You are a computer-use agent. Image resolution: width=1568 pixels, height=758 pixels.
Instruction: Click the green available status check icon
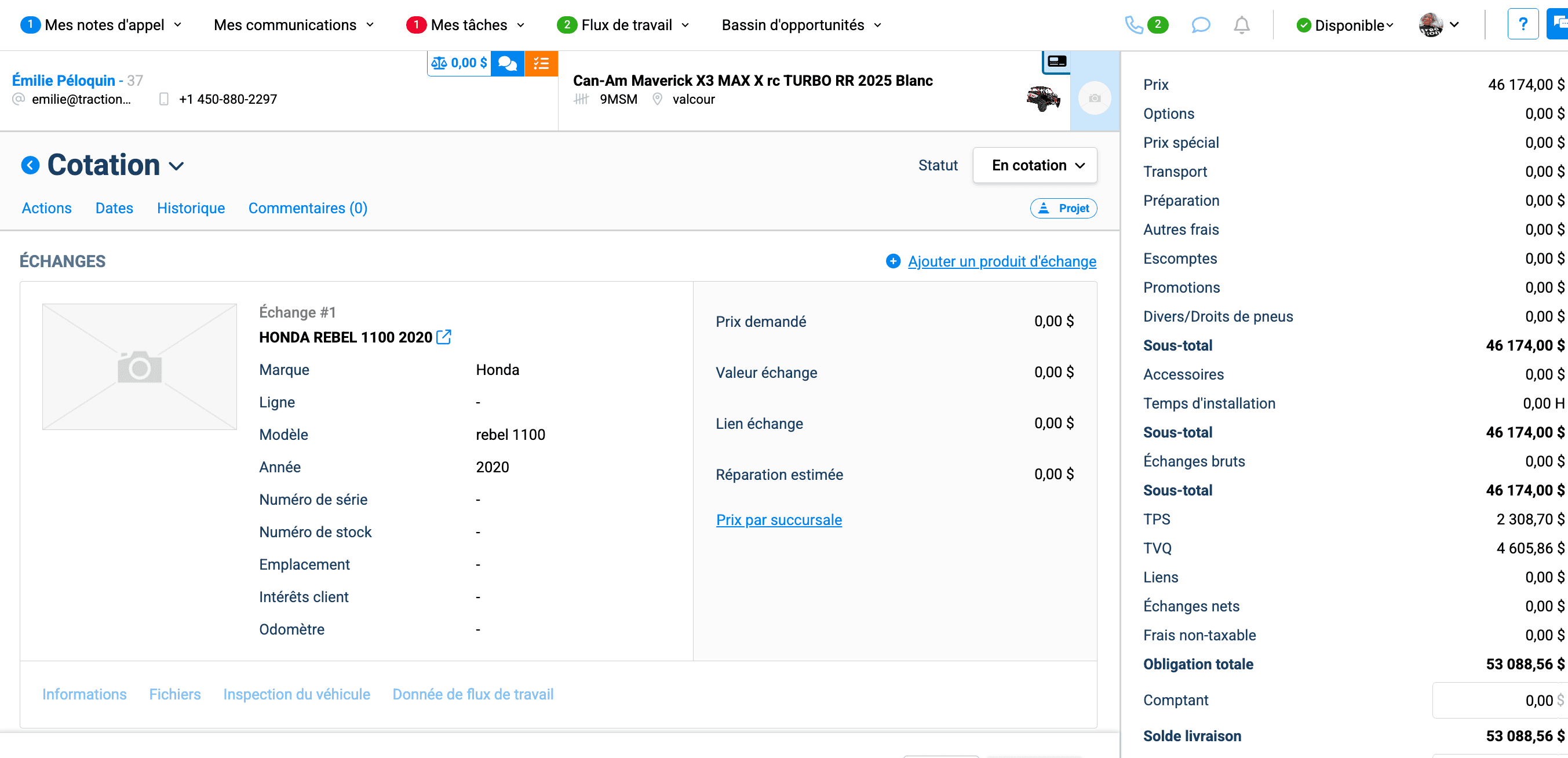1304,25
